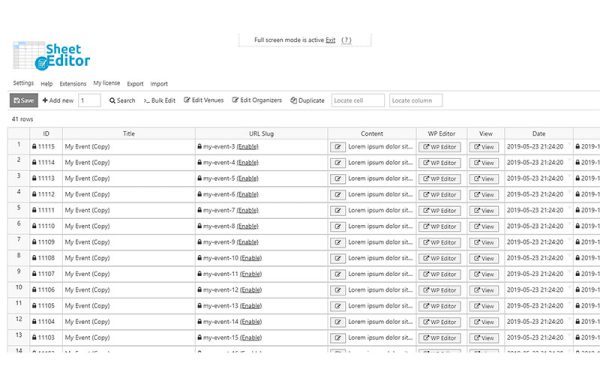The width and height of the screenshot is (600, 375).
Task: Open content editor pencil icon for ID 11103
Action: click(338, 338)
